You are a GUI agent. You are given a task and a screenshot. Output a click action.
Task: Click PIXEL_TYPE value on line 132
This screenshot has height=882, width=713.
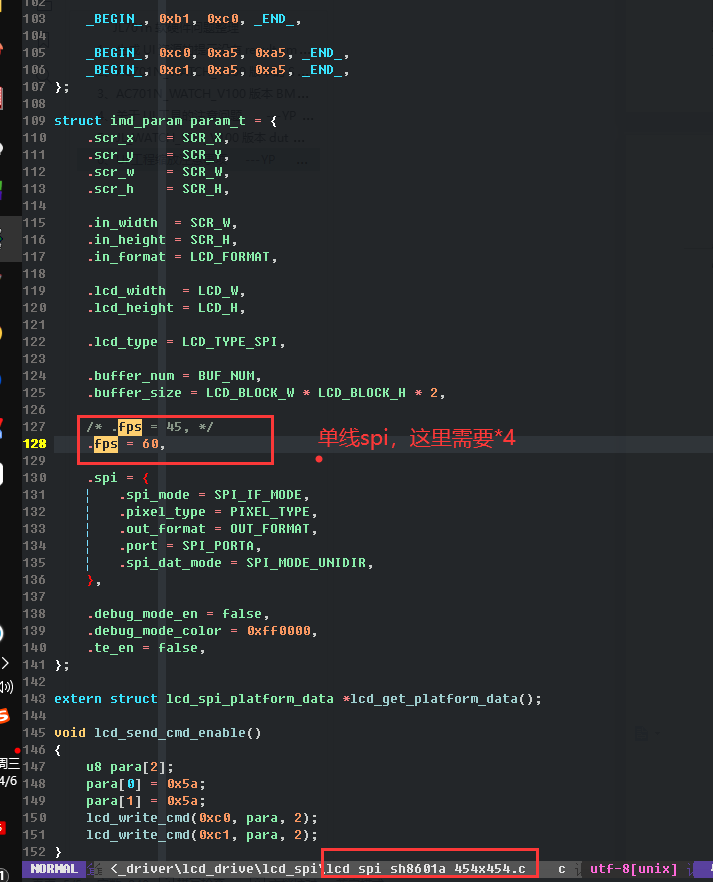coord(270,512)
